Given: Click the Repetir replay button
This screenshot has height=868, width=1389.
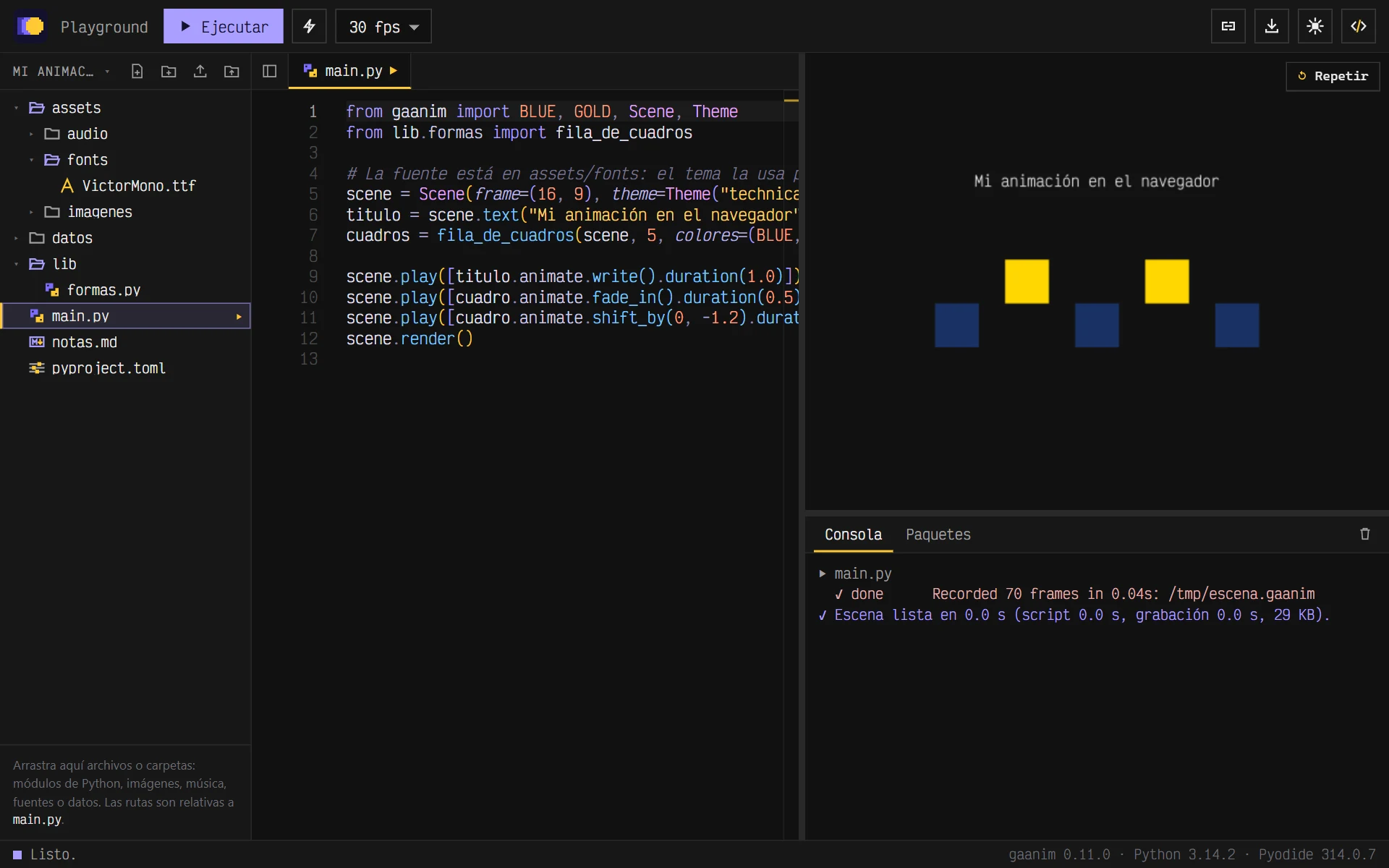Looking at the screenshot, I should tap(1333, 76).
